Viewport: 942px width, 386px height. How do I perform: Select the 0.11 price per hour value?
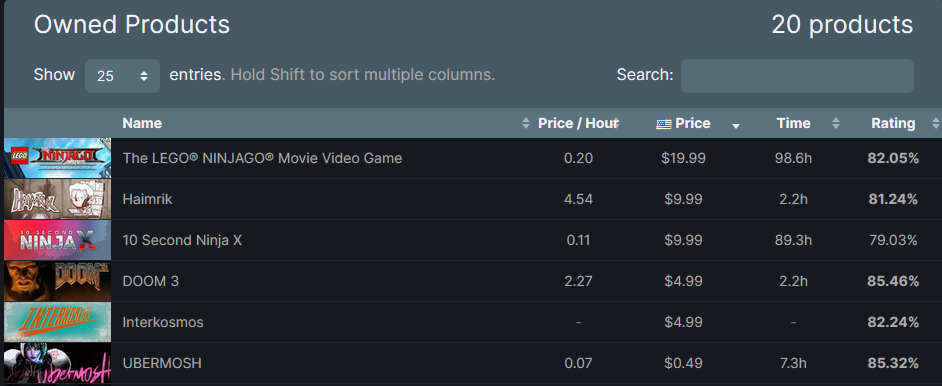(x=579, y=240)
